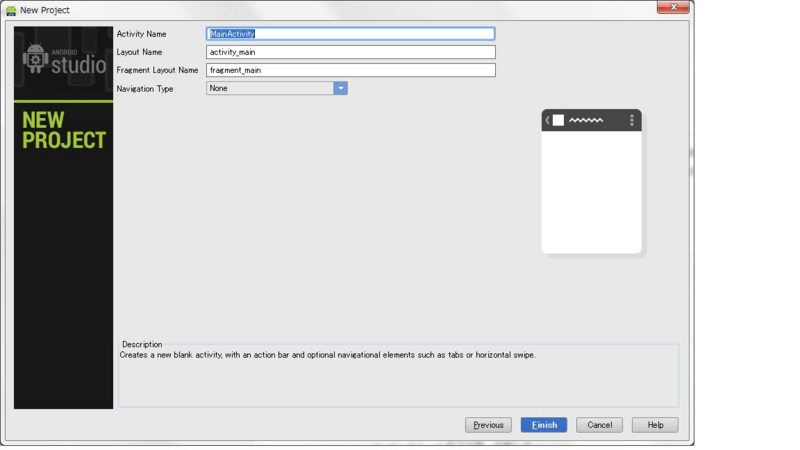Click the Fragment Layout Name field

(351, 70)
